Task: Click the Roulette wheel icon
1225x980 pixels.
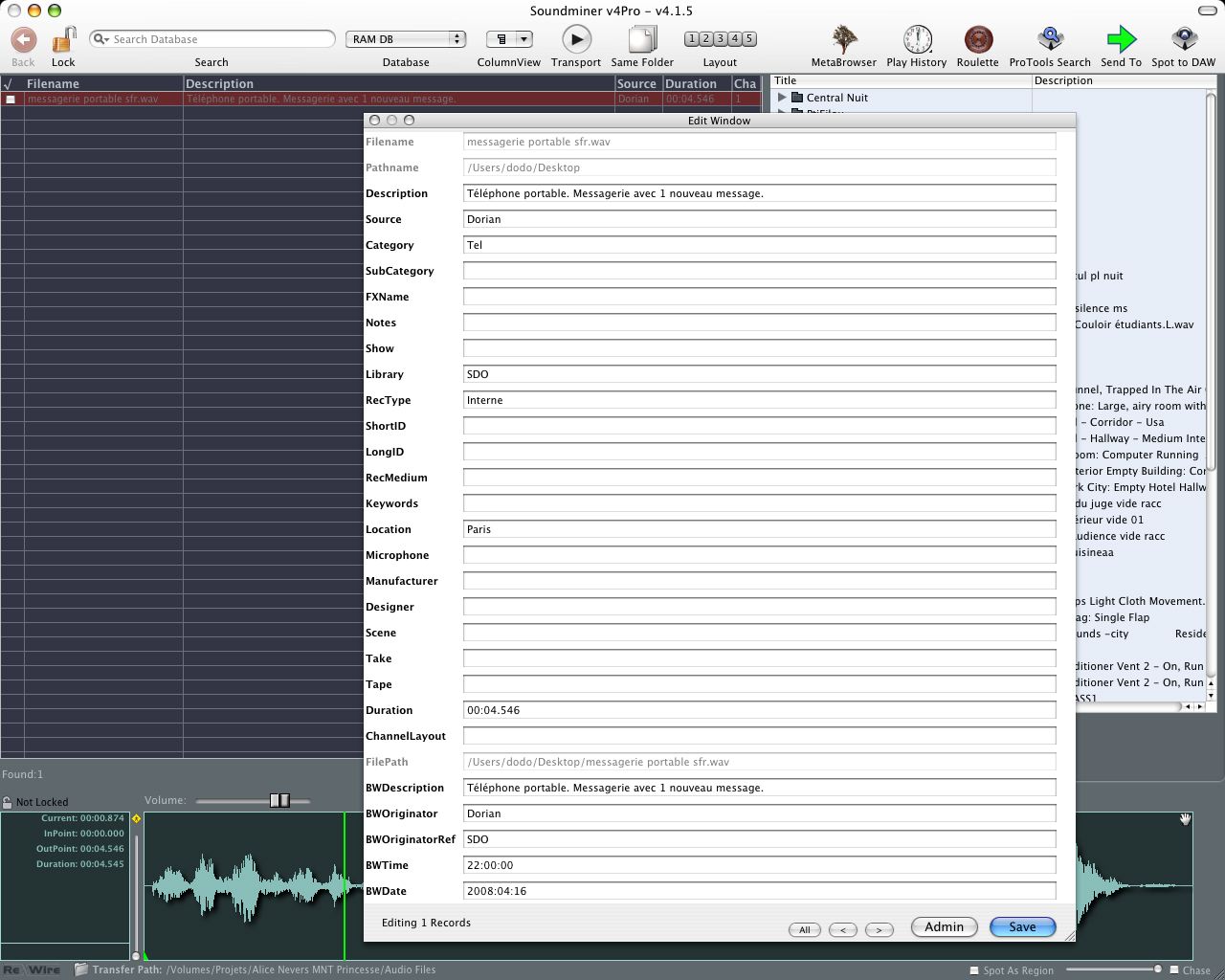Action: click(977, 39)
